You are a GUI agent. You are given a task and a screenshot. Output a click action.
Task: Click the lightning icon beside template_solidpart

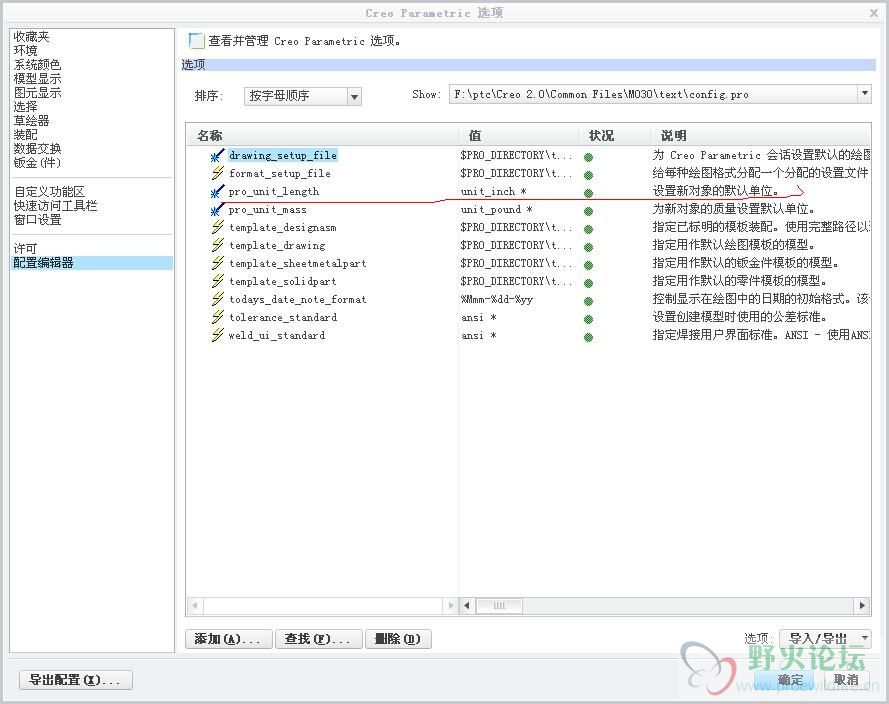[x=217, y=281]
